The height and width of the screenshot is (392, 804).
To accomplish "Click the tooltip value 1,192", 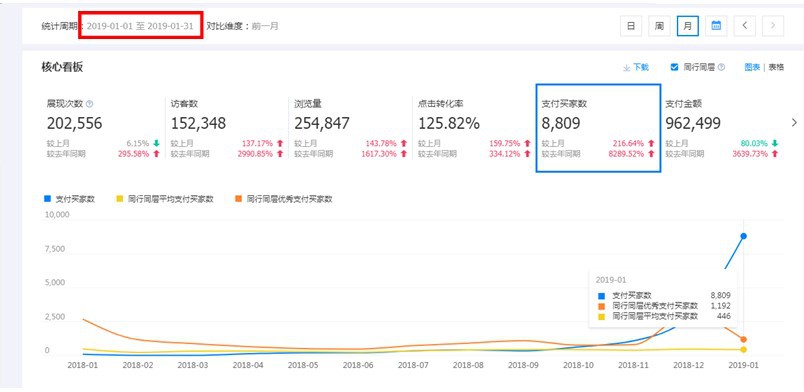I will (x=720, y=306).
